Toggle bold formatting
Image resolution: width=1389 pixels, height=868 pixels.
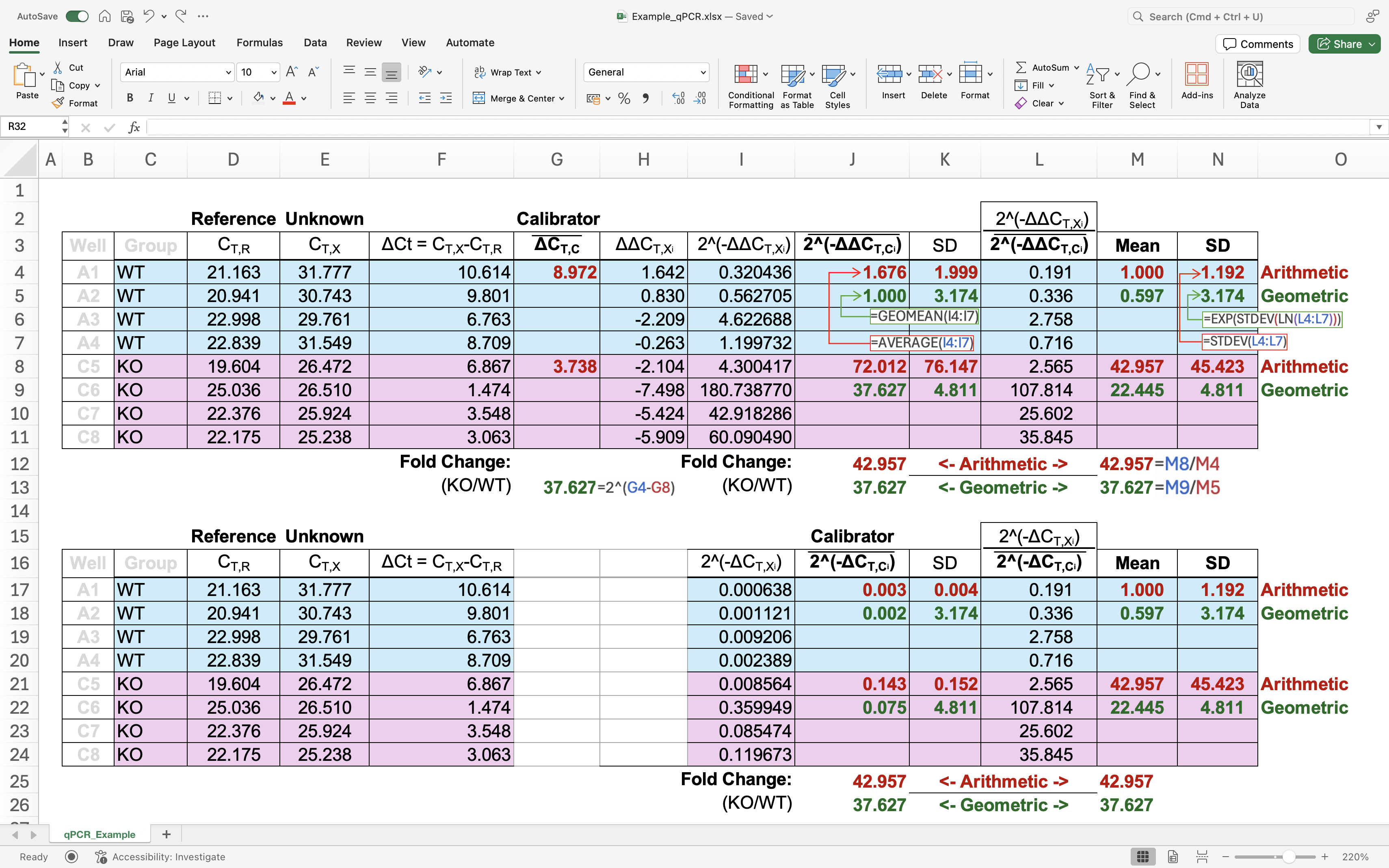(x=130, y=98)
